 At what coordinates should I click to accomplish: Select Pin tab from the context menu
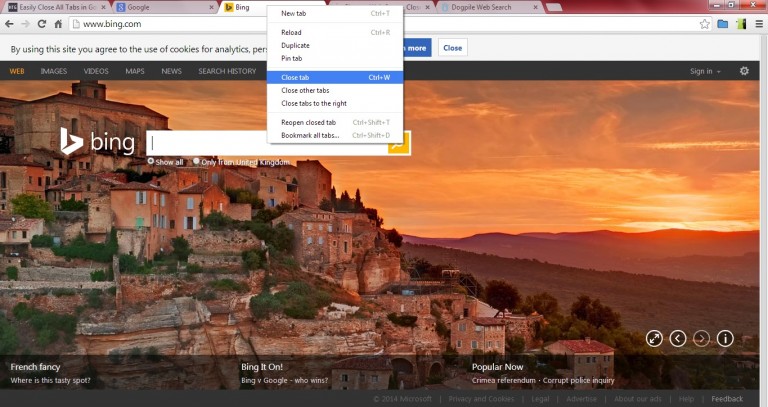tap(335, 58)
